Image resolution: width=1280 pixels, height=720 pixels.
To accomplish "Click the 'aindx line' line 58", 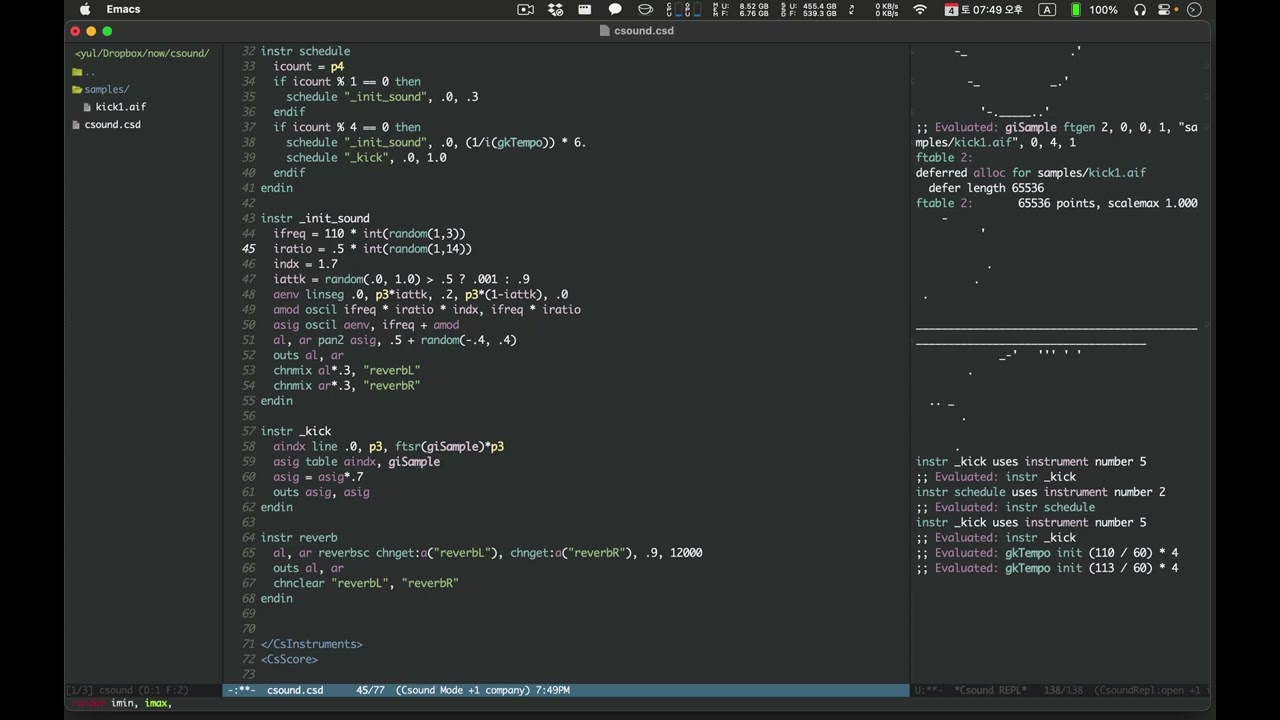I will 388,446.
